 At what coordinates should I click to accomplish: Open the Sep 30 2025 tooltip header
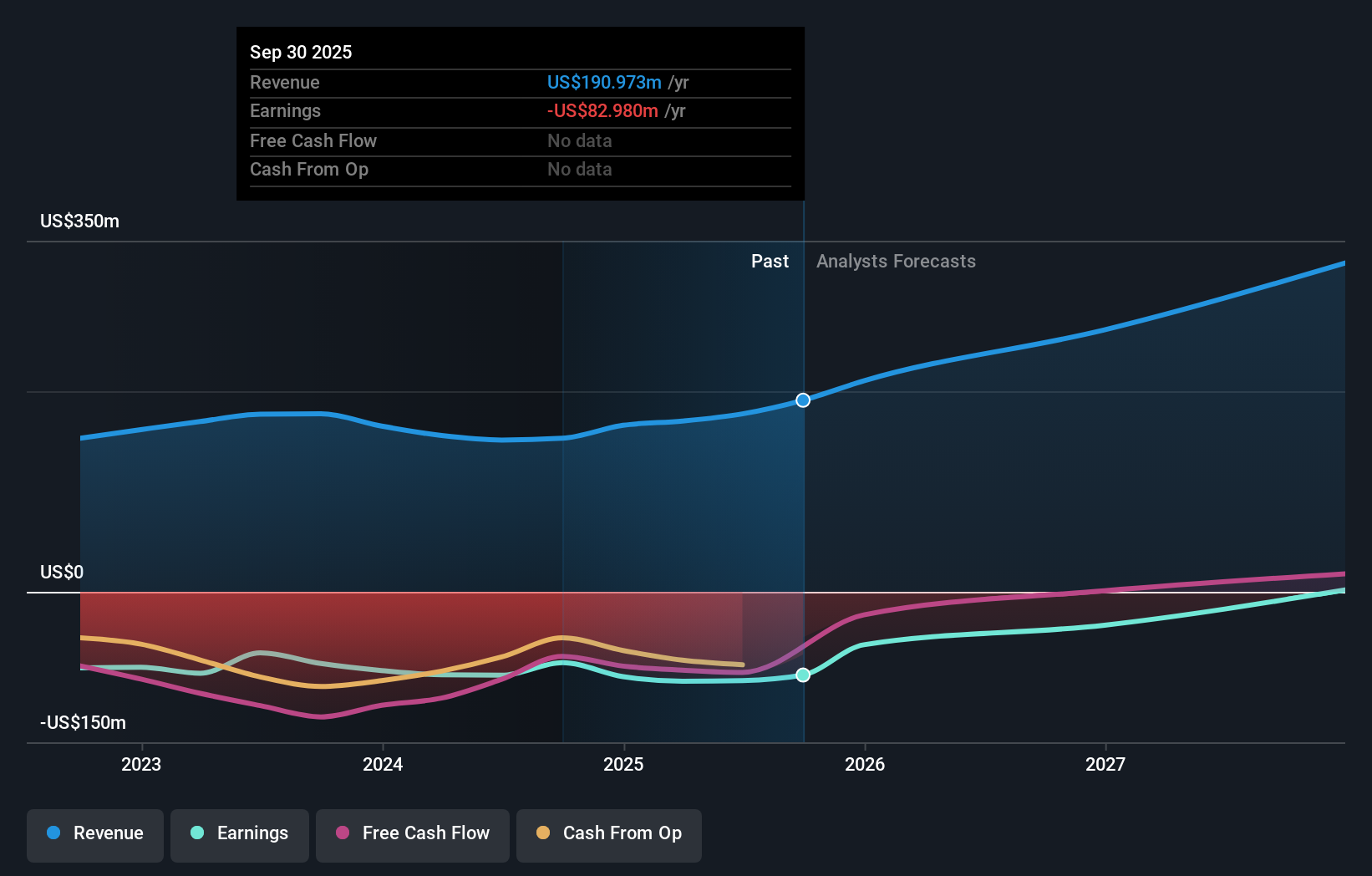coord(301,52)
